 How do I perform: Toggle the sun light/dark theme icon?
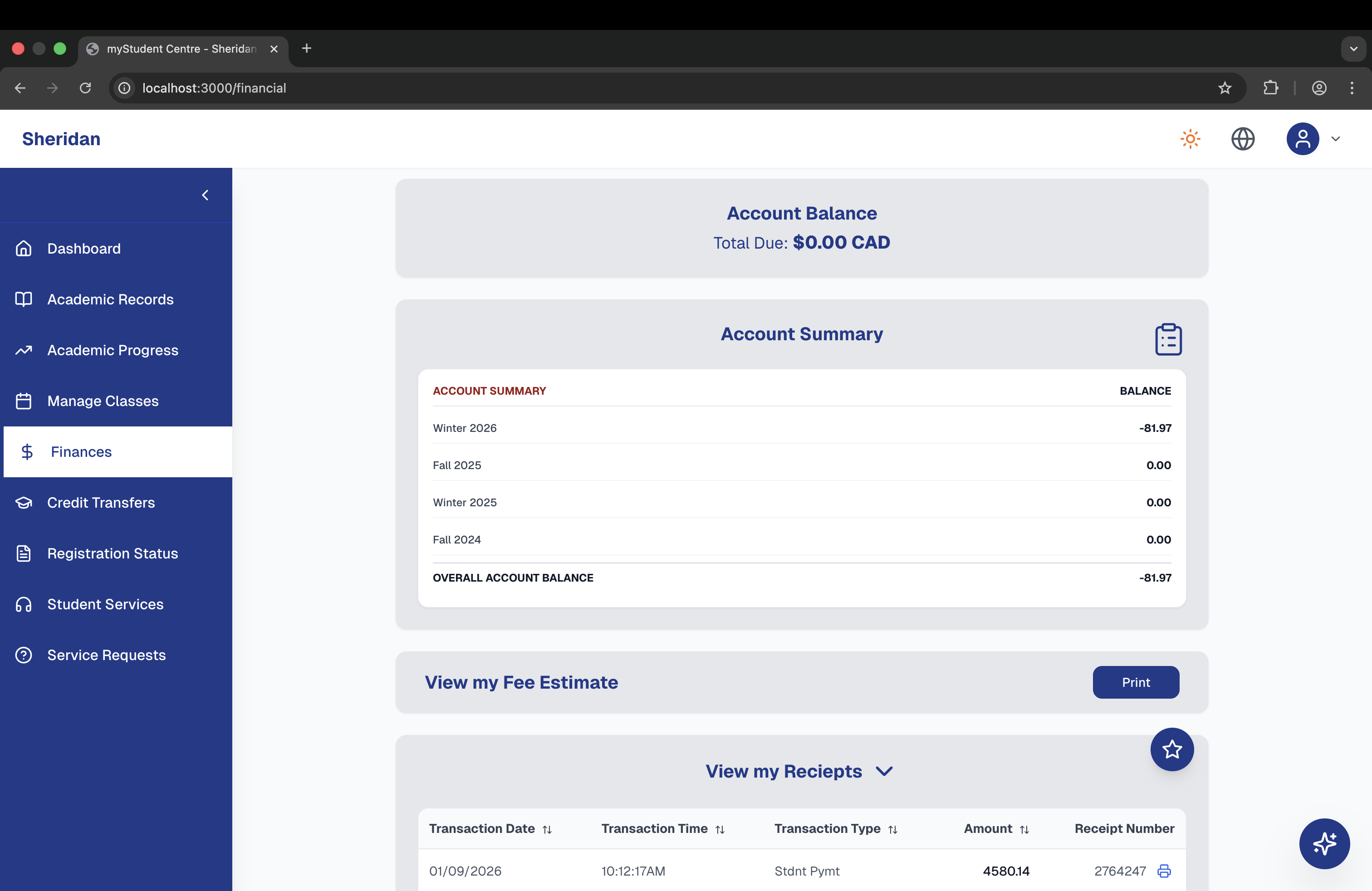1190,139
